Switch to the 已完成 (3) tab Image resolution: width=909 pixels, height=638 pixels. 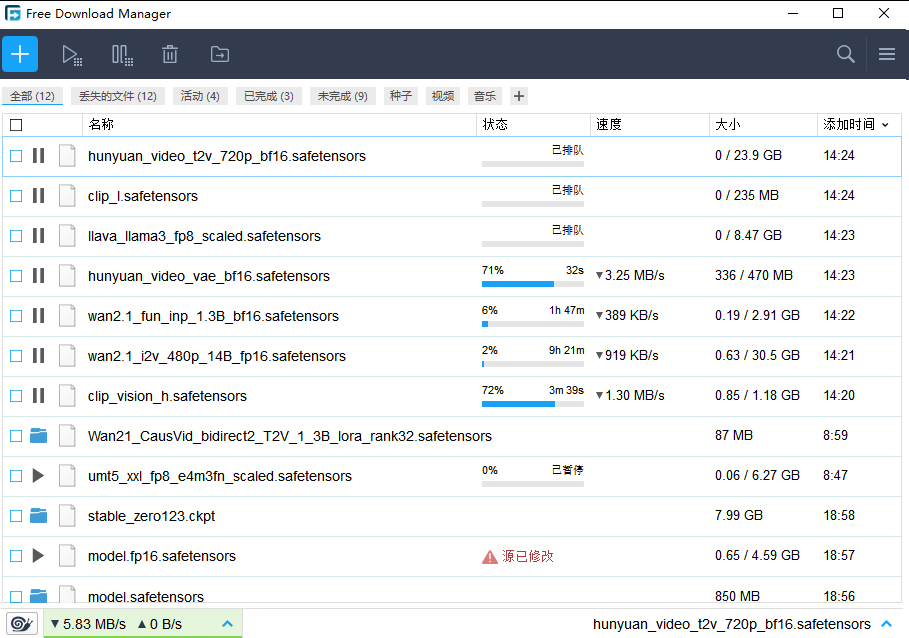tap(269, 96)
